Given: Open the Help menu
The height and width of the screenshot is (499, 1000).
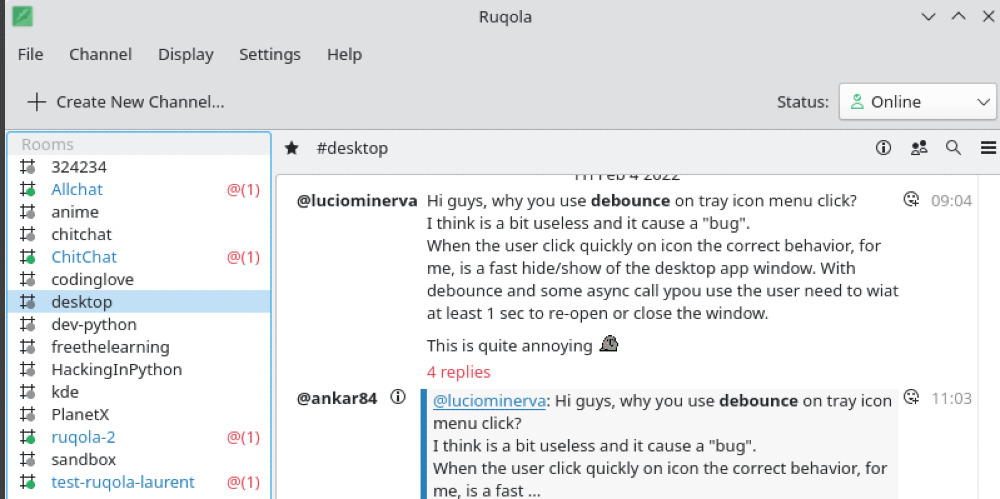Looking at the screenshot, I should pyautogui.click(x=344, y=54).
